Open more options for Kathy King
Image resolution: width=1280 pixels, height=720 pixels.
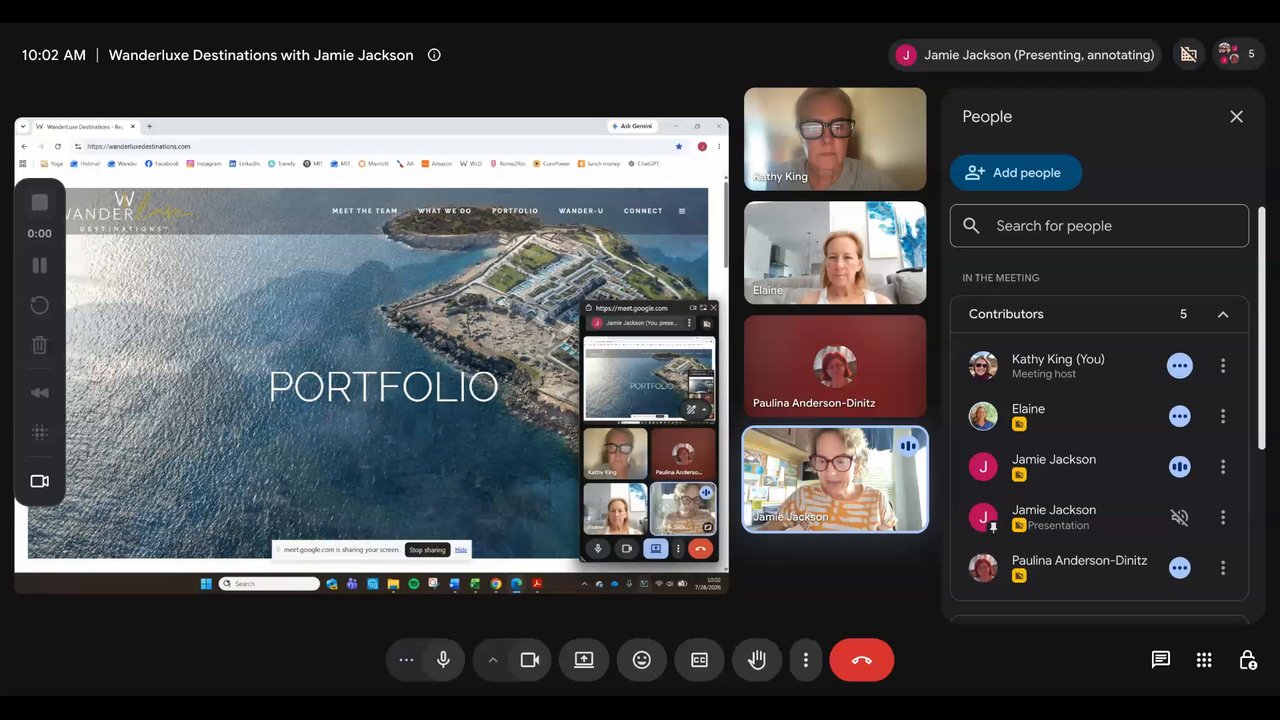tap(1222, 366)
